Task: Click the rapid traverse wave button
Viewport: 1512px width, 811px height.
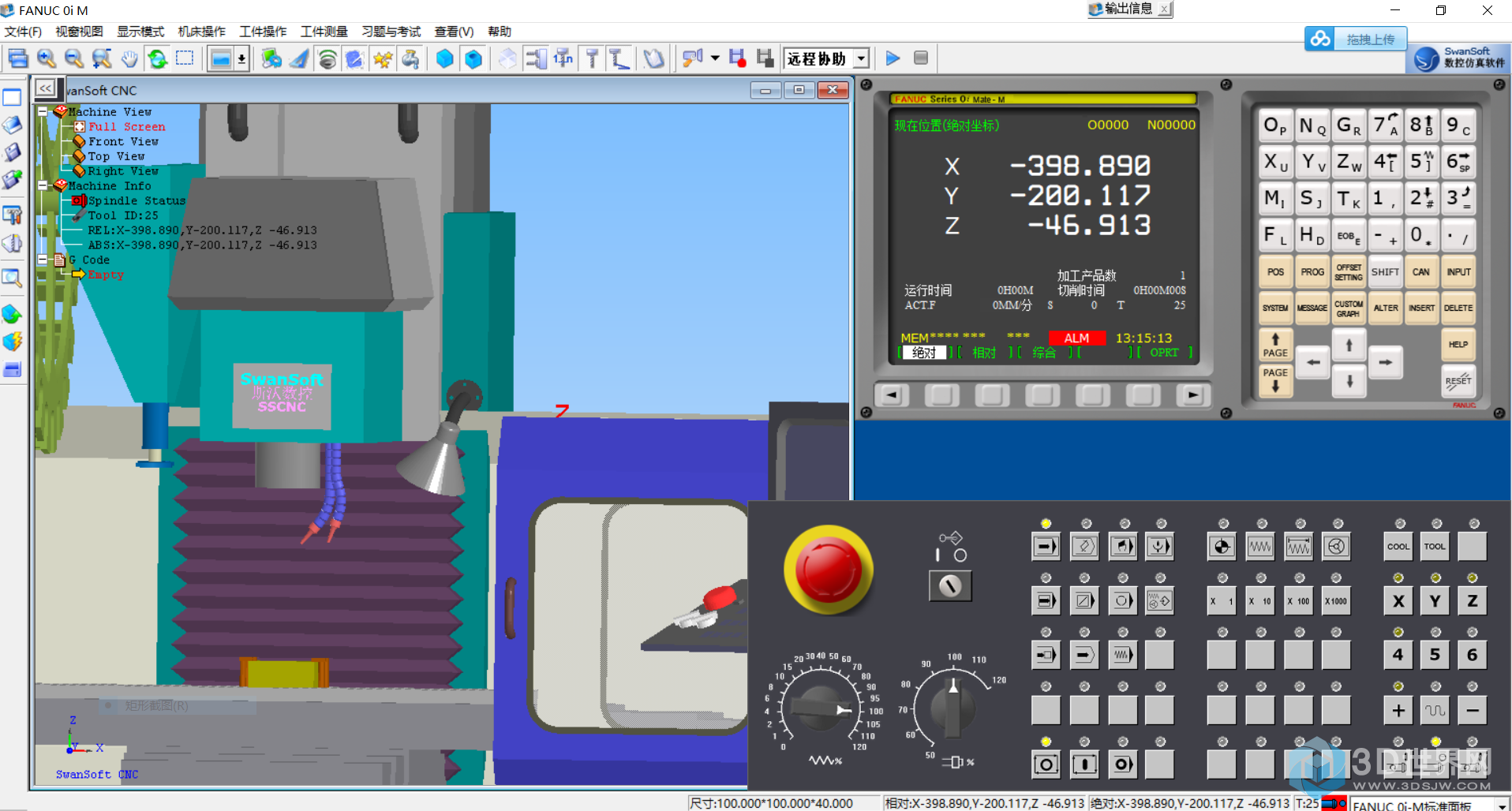Action: [x=1435, y=710]
